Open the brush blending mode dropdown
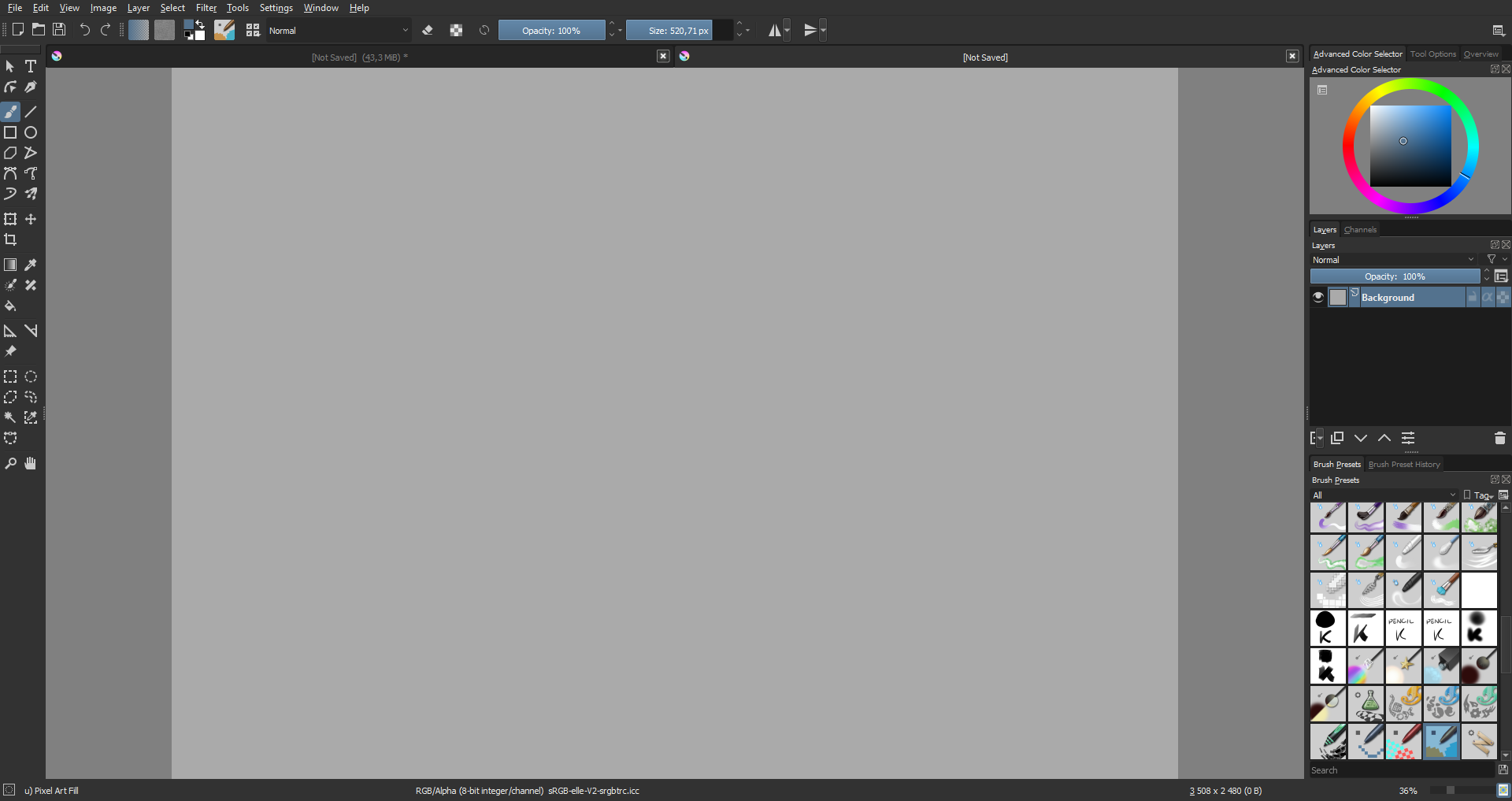 point(339,31)
